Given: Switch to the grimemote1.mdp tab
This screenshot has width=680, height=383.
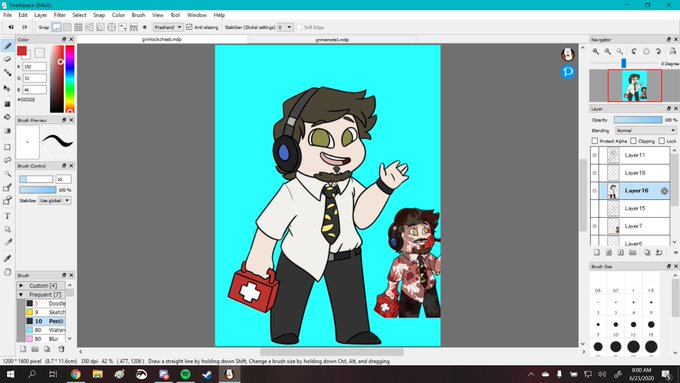Looking at the screenshot, I should click(332, 39).
